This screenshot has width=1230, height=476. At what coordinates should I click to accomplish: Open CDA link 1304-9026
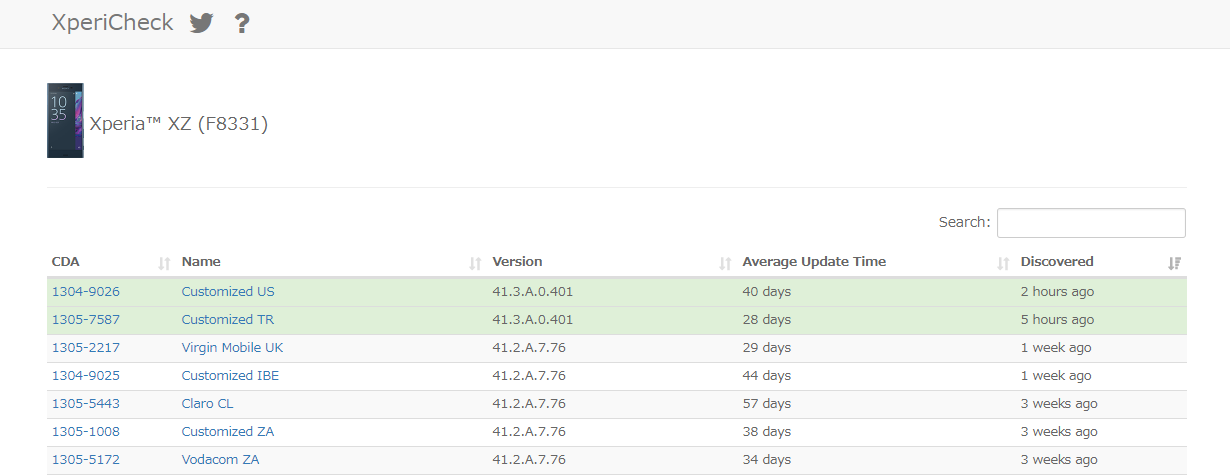(86, 292)
